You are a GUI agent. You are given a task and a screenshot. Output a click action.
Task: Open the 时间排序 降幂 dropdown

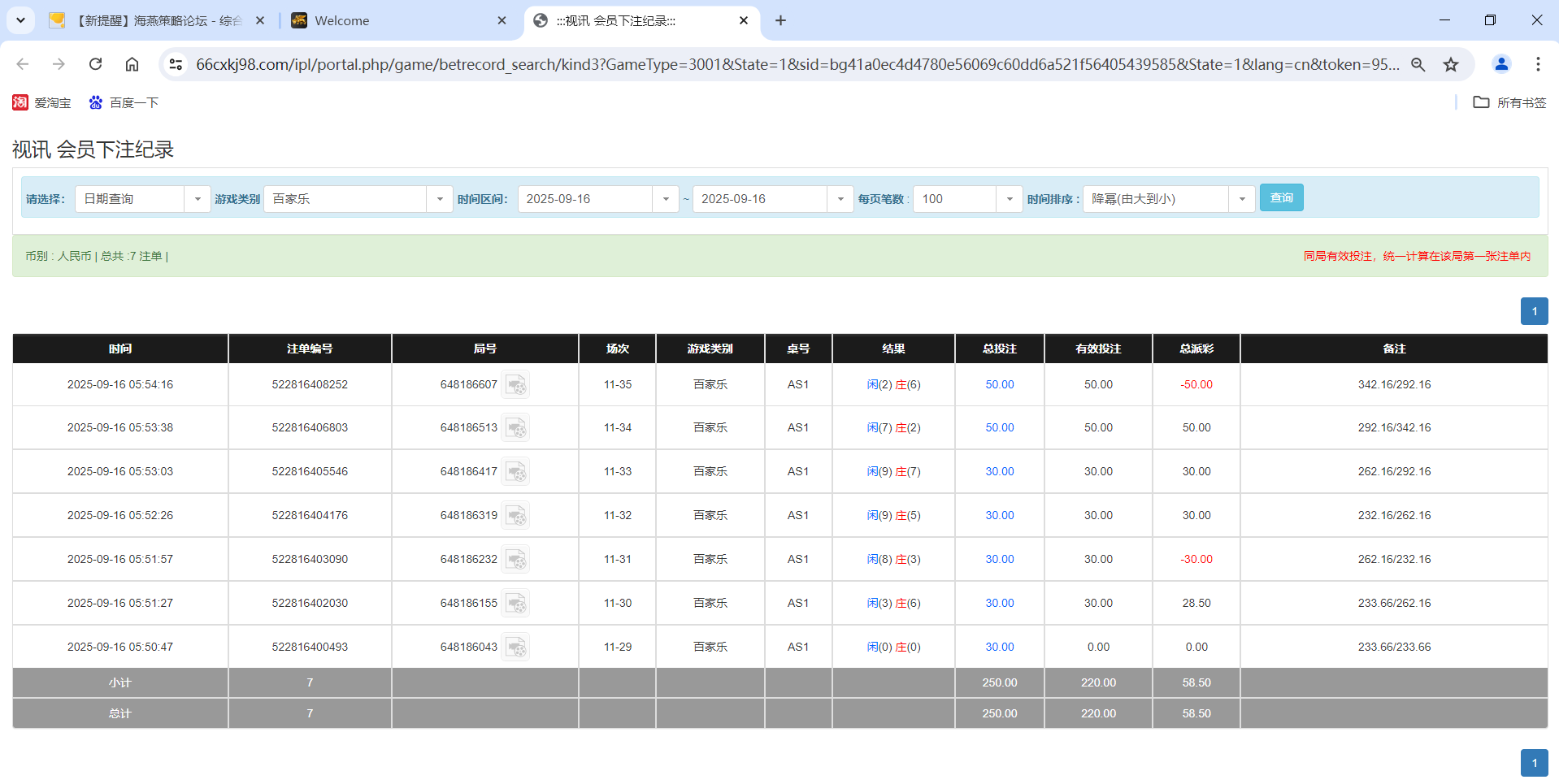(1241, 198)
